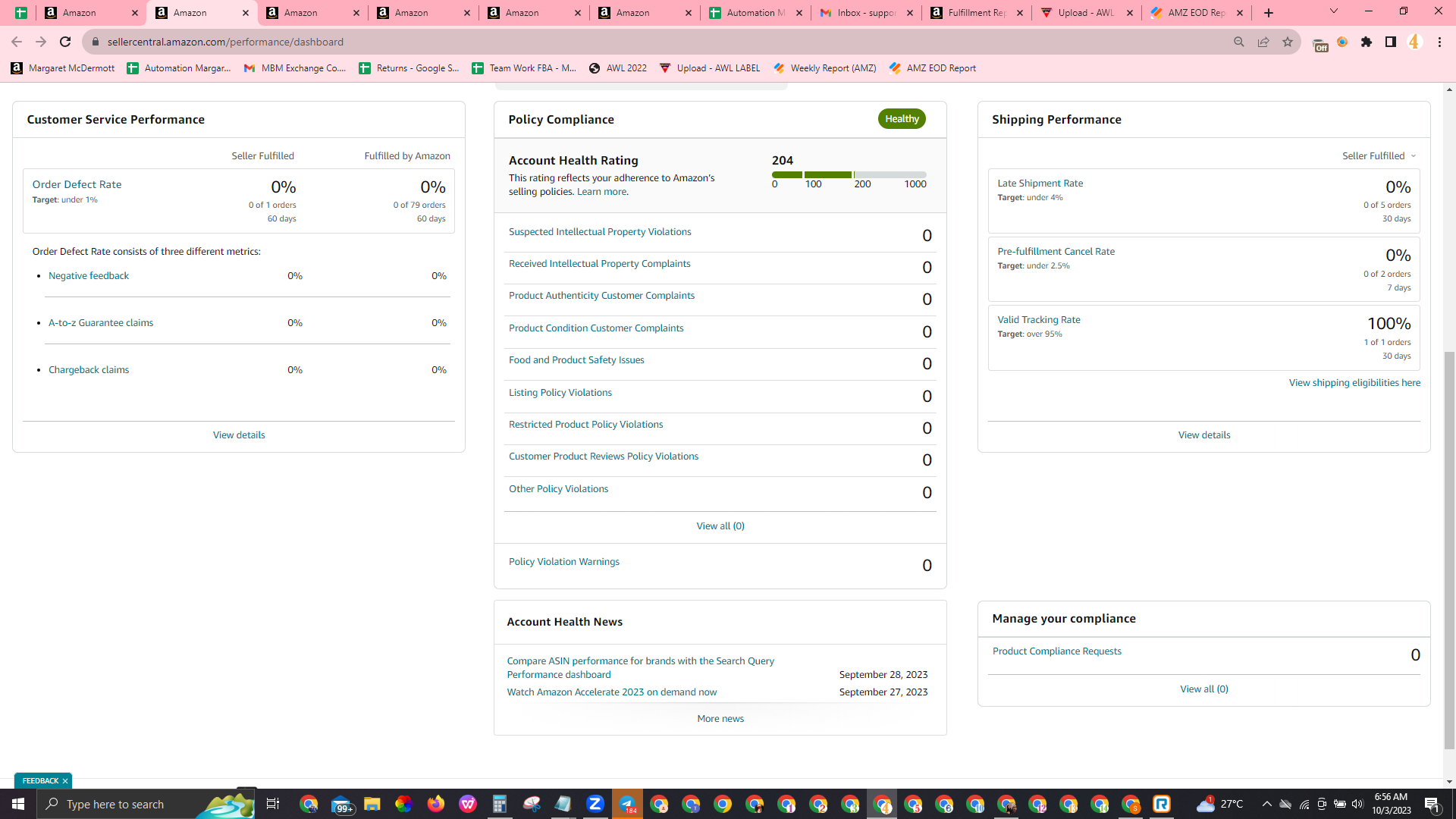The image size is (1456, 819).
Task: View details of Customer Service Performance
Action: tap(239, 435)
